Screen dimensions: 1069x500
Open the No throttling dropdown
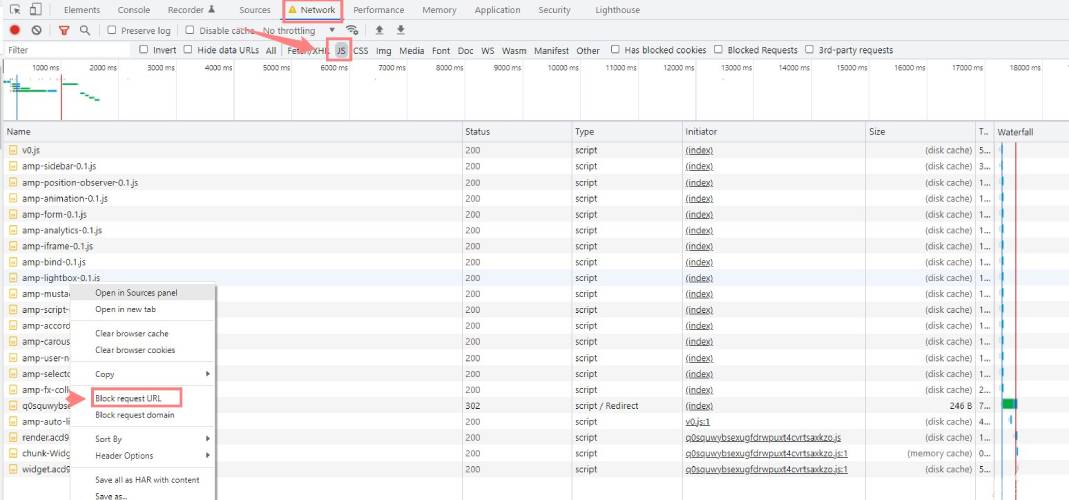(299, 31)
